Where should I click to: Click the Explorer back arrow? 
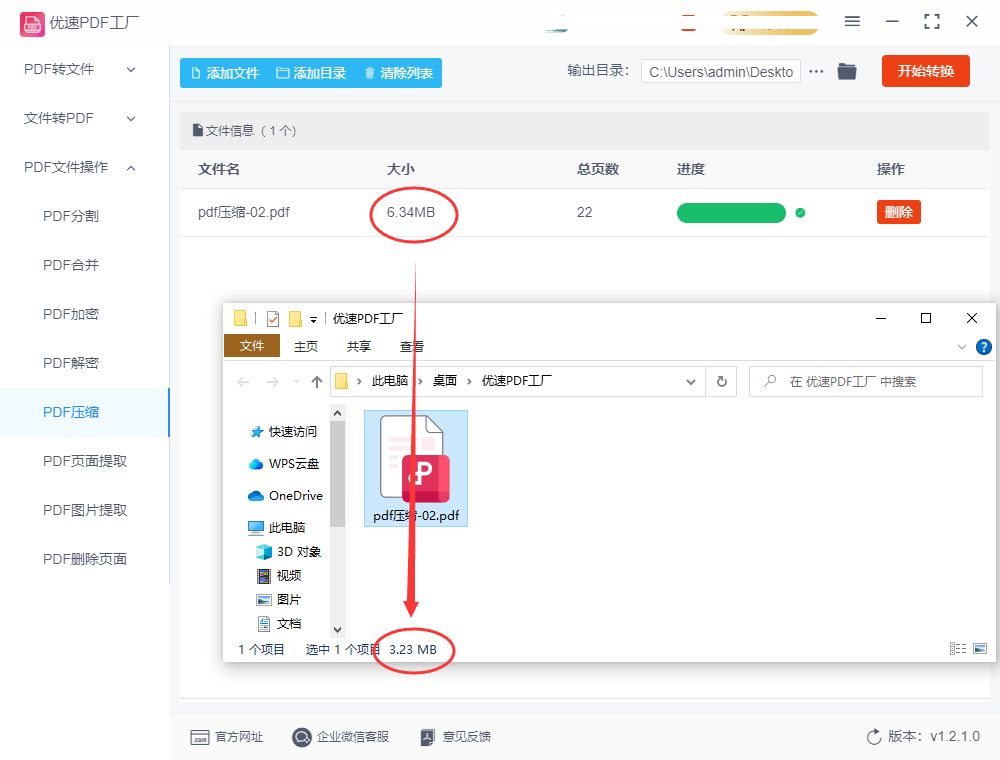[x=243, y=382]
